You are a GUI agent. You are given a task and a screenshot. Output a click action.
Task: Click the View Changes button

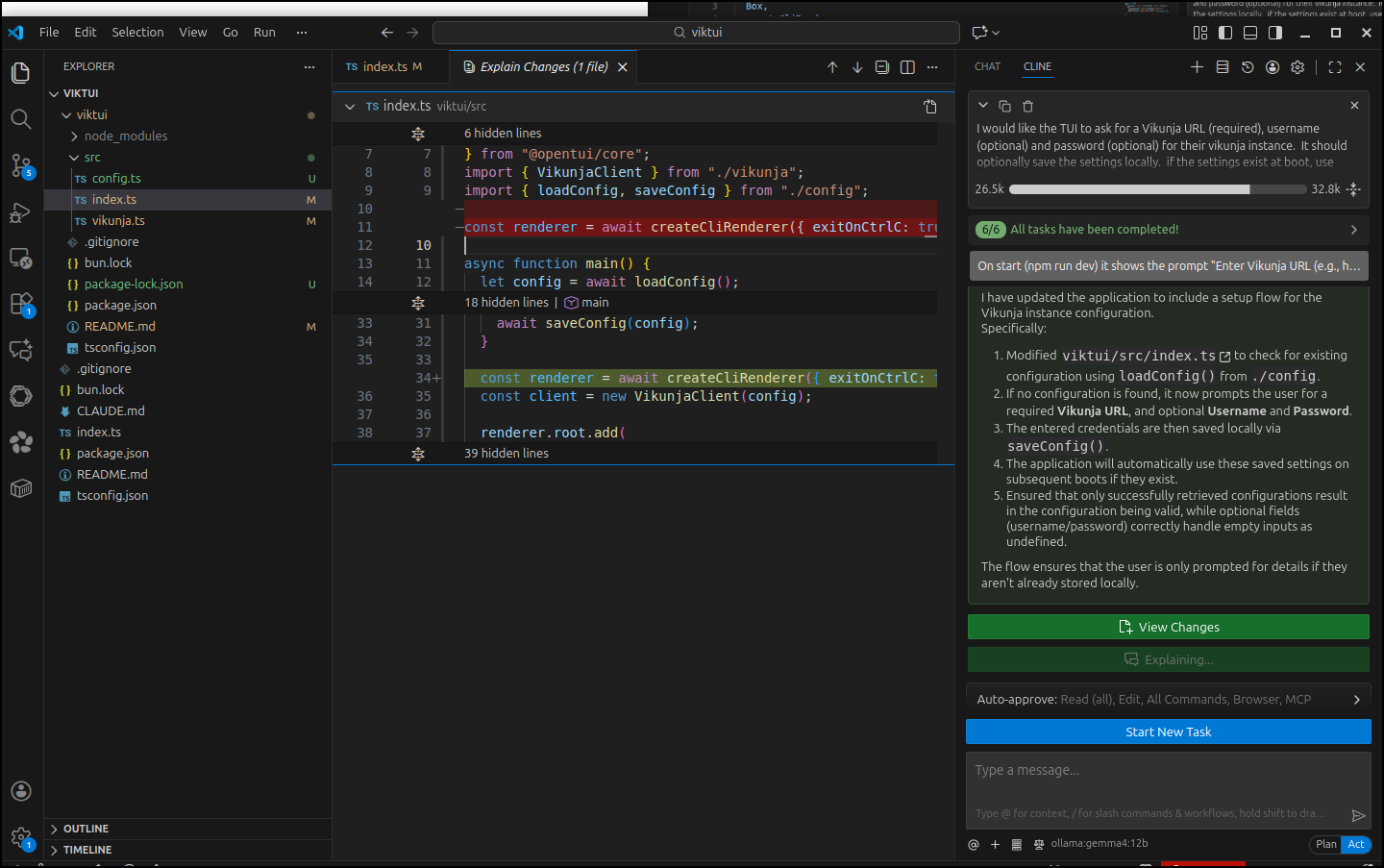pyautogui.click(x=1169, y=628)
